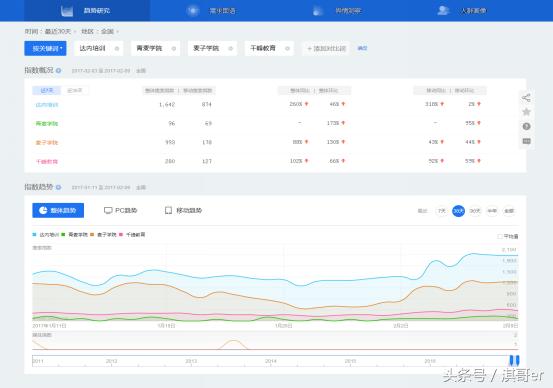553x388 pixels.
Task: Click the 2012 mark on timeline
Action: click(x=111, y=361)
